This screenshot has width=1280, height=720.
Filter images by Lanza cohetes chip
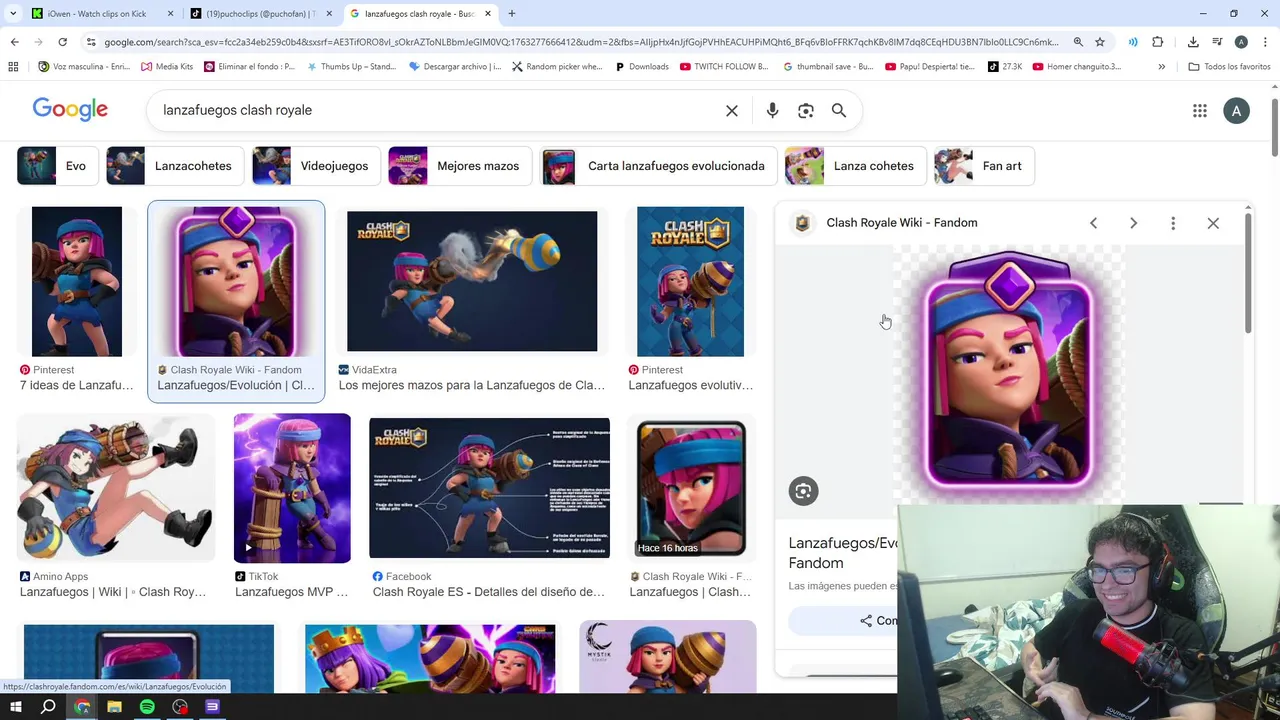tap(855, 166)
